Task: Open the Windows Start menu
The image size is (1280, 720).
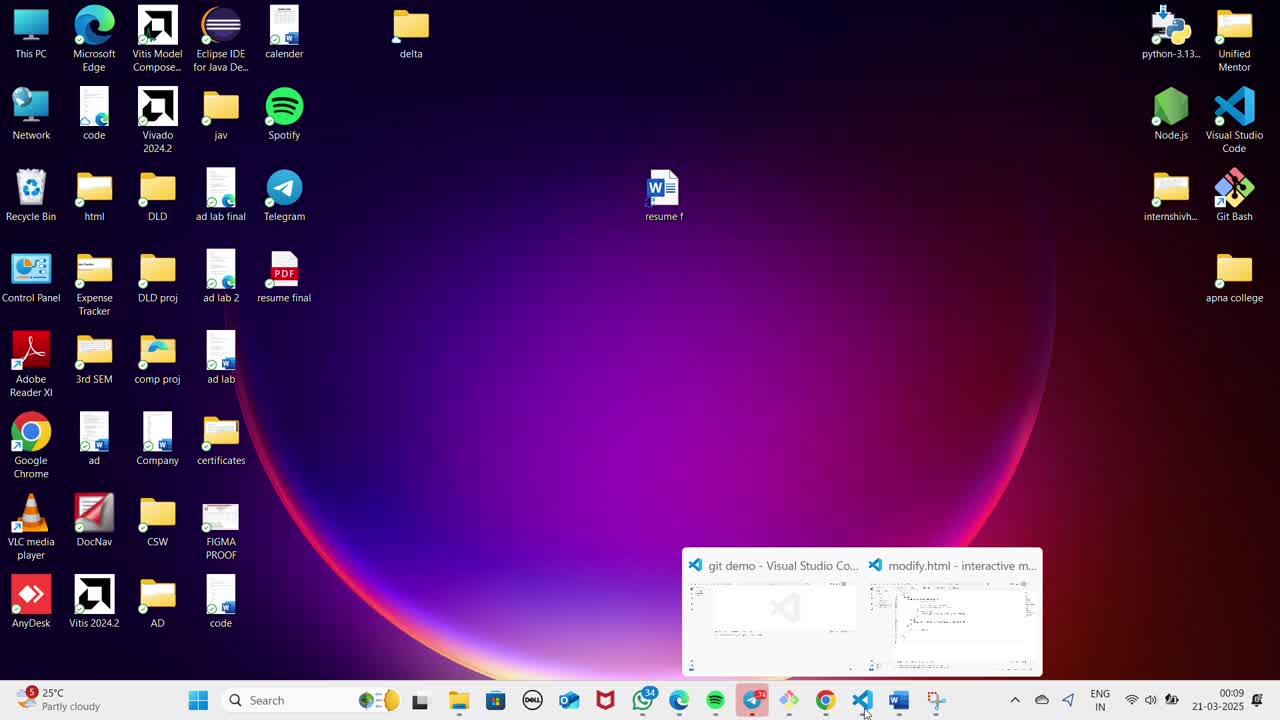Action: coord(198,700)
